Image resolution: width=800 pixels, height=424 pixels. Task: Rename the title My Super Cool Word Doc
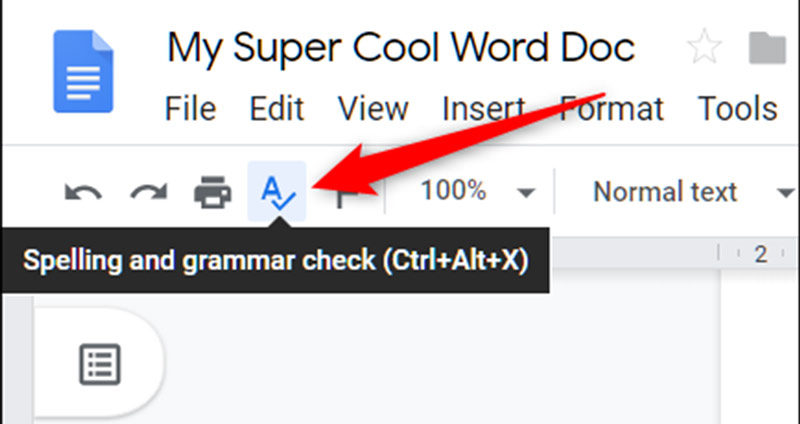400,47
